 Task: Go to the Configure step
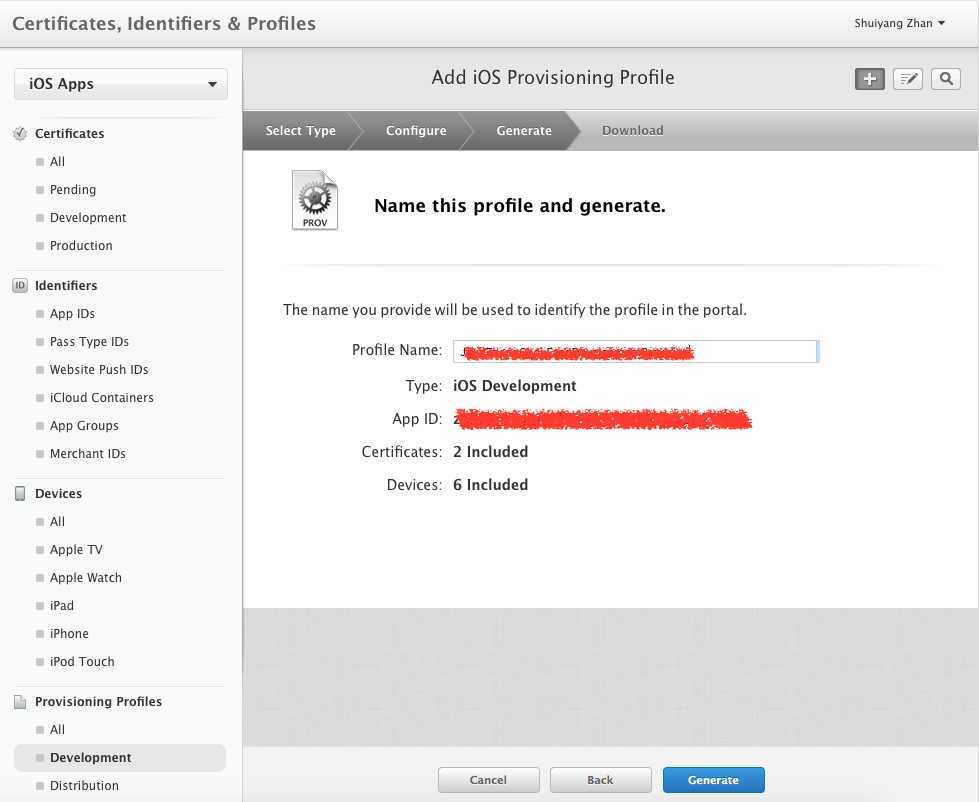[416, 131]
